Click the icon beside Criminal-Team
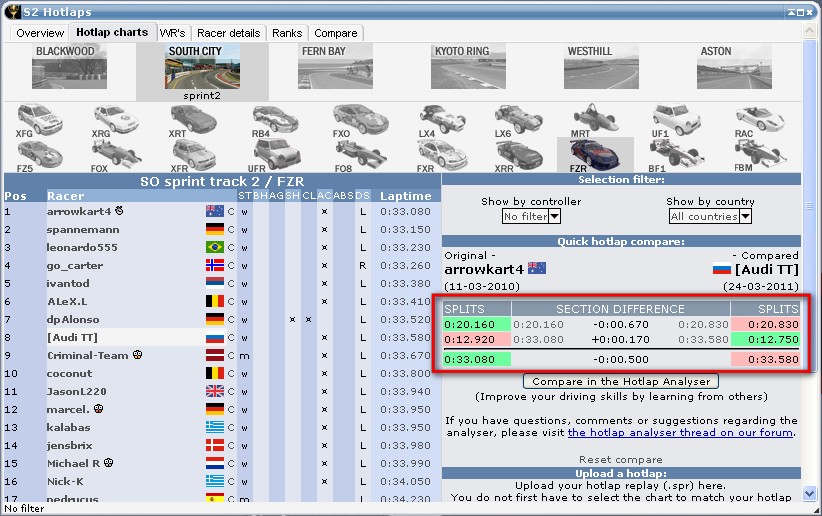Image resolution: width=822 pixels, height=516 pixels. click(x=137, y=355)
